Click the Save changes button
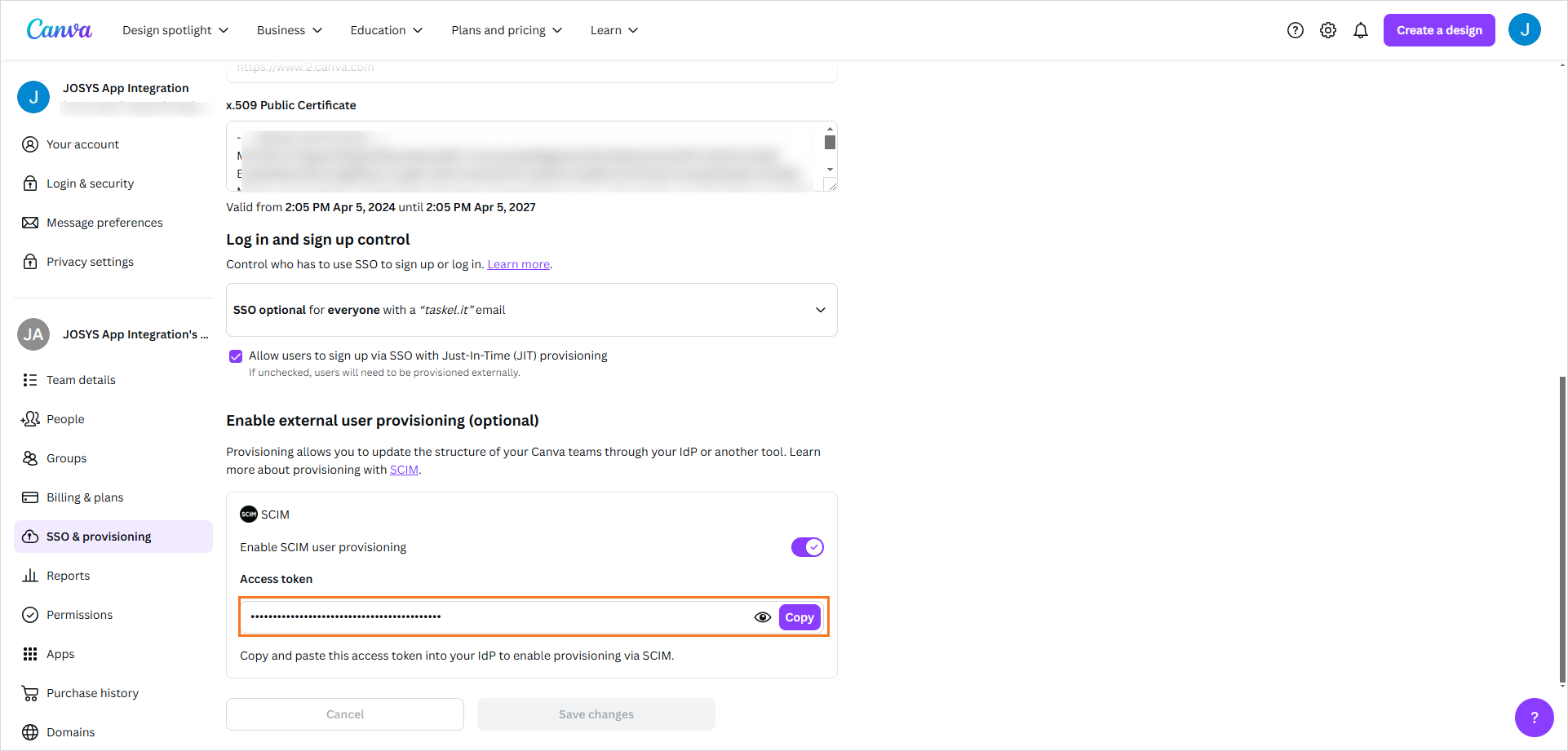The image size is (1568, 751). [596, 714]
